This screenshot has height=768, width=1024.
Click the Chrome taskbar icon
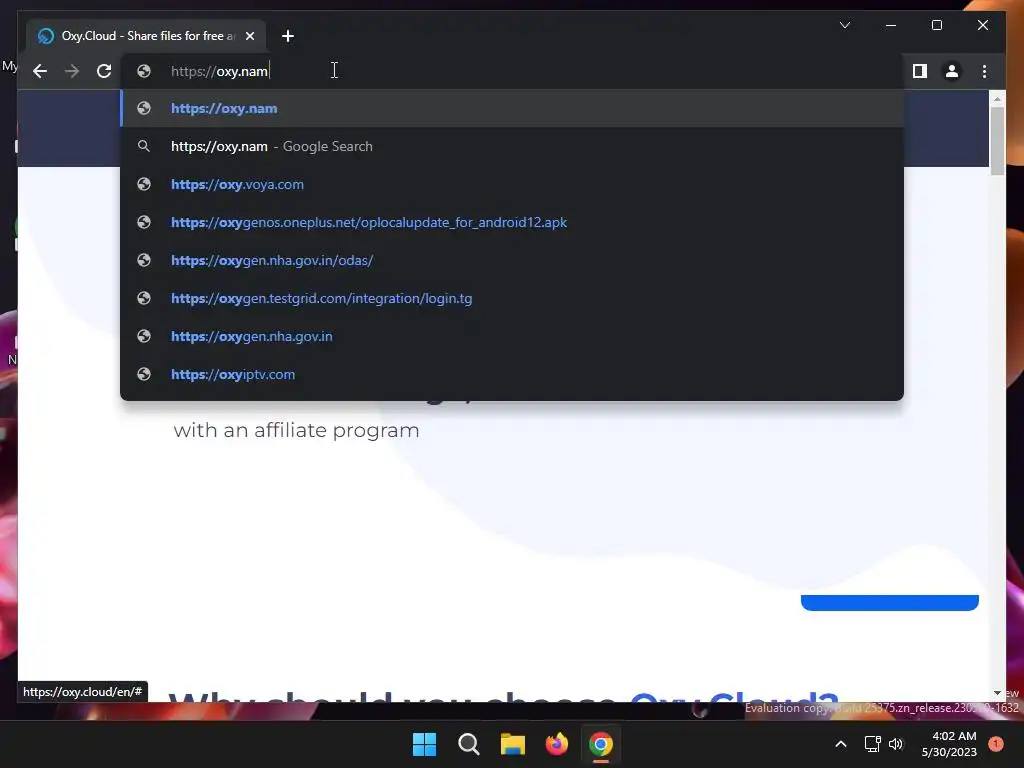pos(601,744)
